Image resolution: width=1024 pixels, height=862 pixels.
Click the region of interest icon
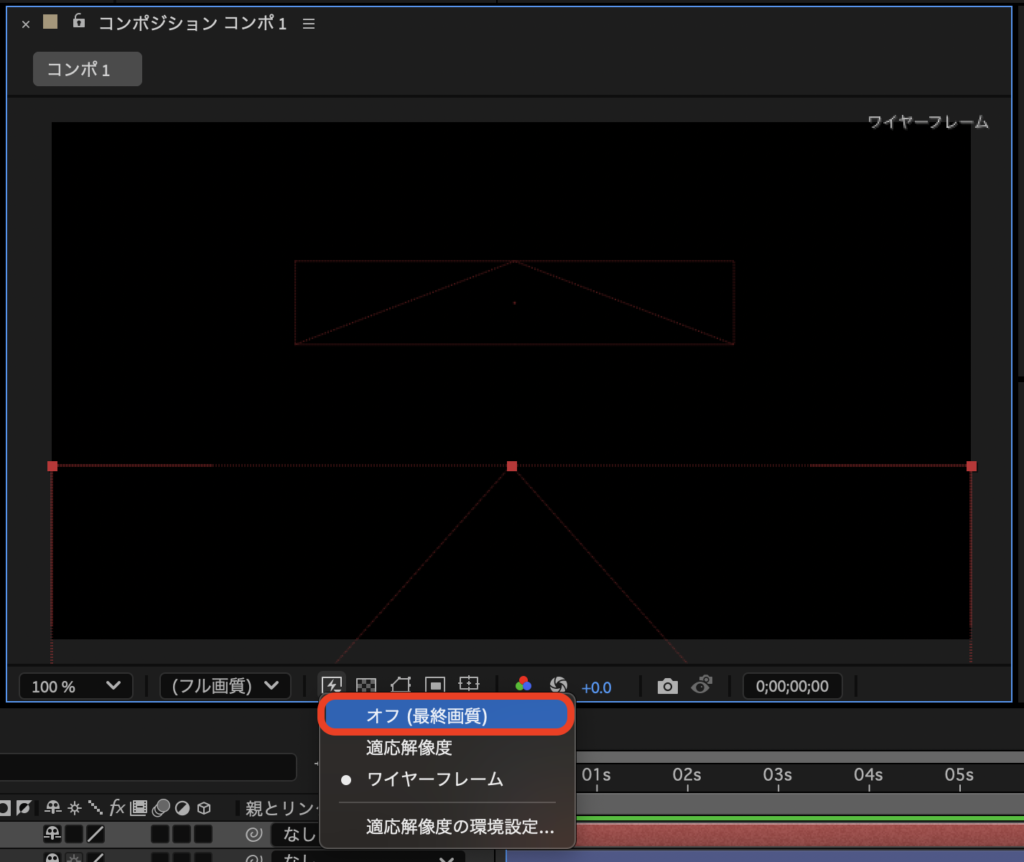[x=435, y=685]
